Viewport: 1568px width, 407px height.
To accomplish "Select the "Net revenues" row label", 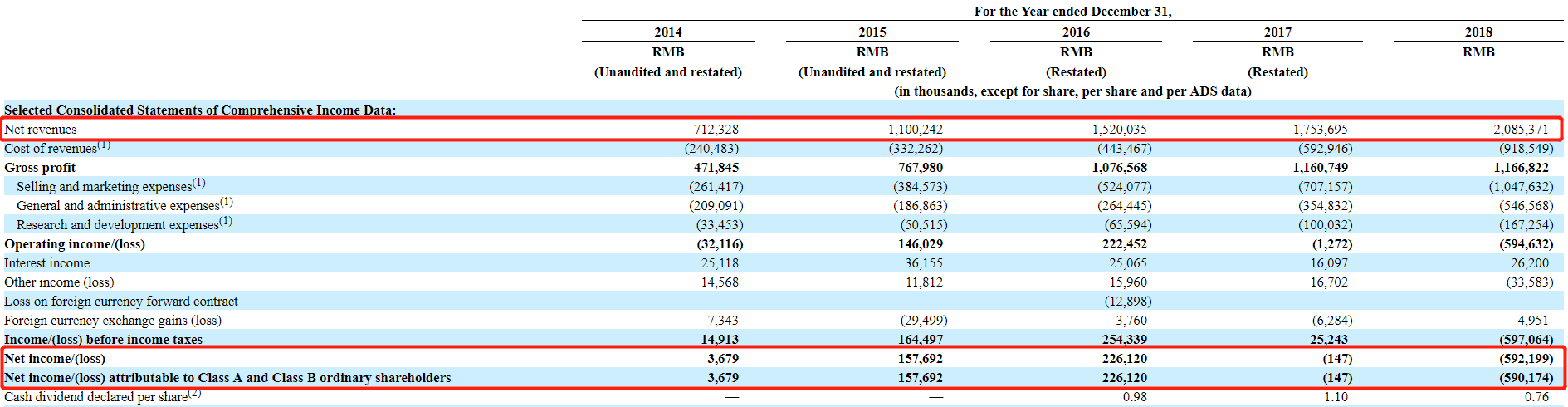I will (41, 130).
